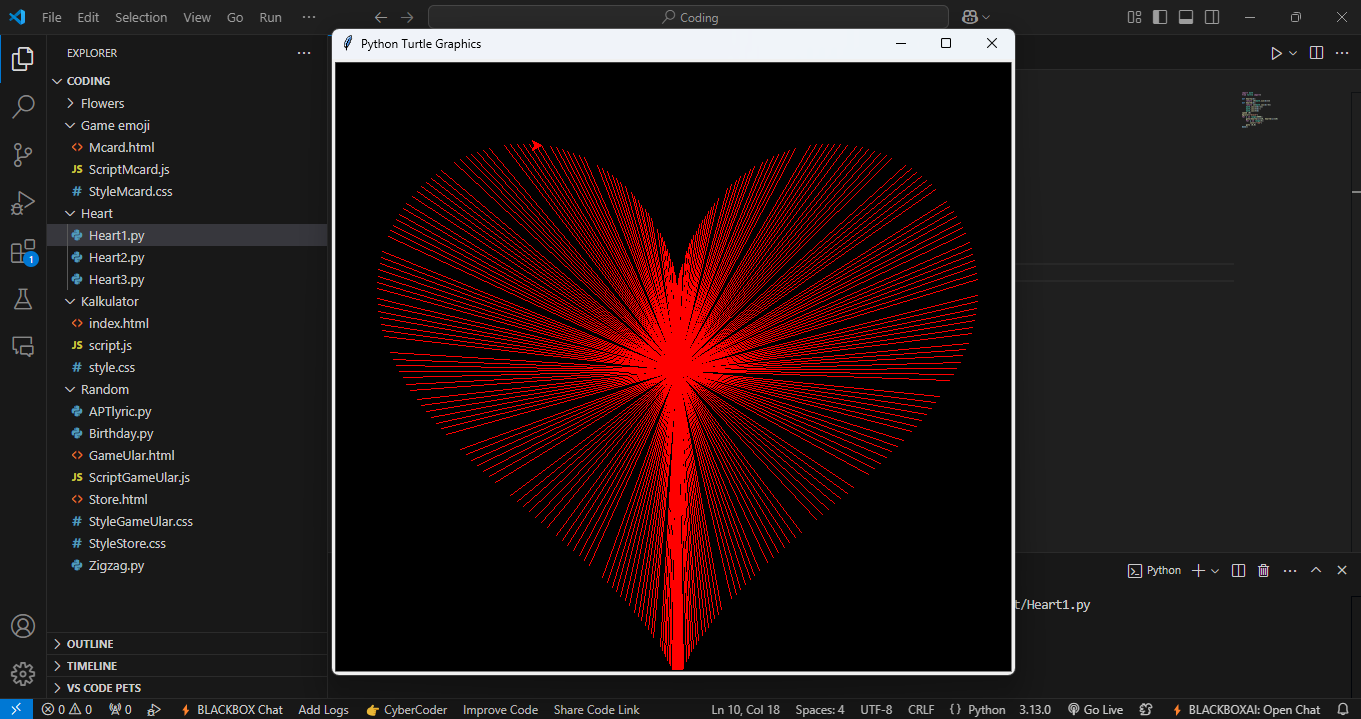Open the Testing beaker icon in sidebar

(23, 298)
